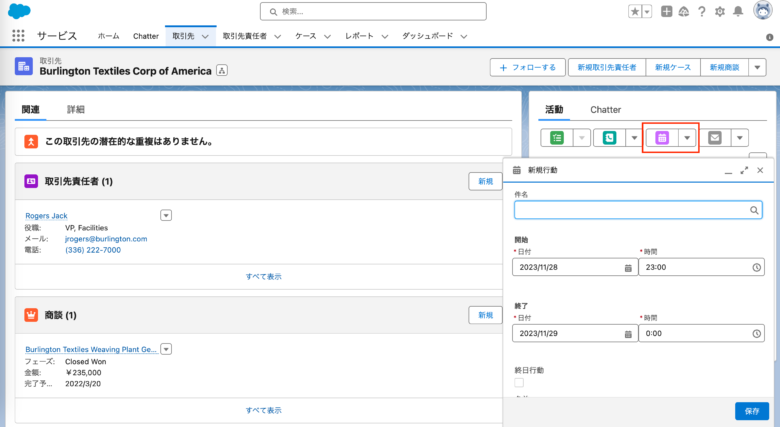
Task: Expand the 新規行動 composer to full size
Action: [x=744, y=170]
